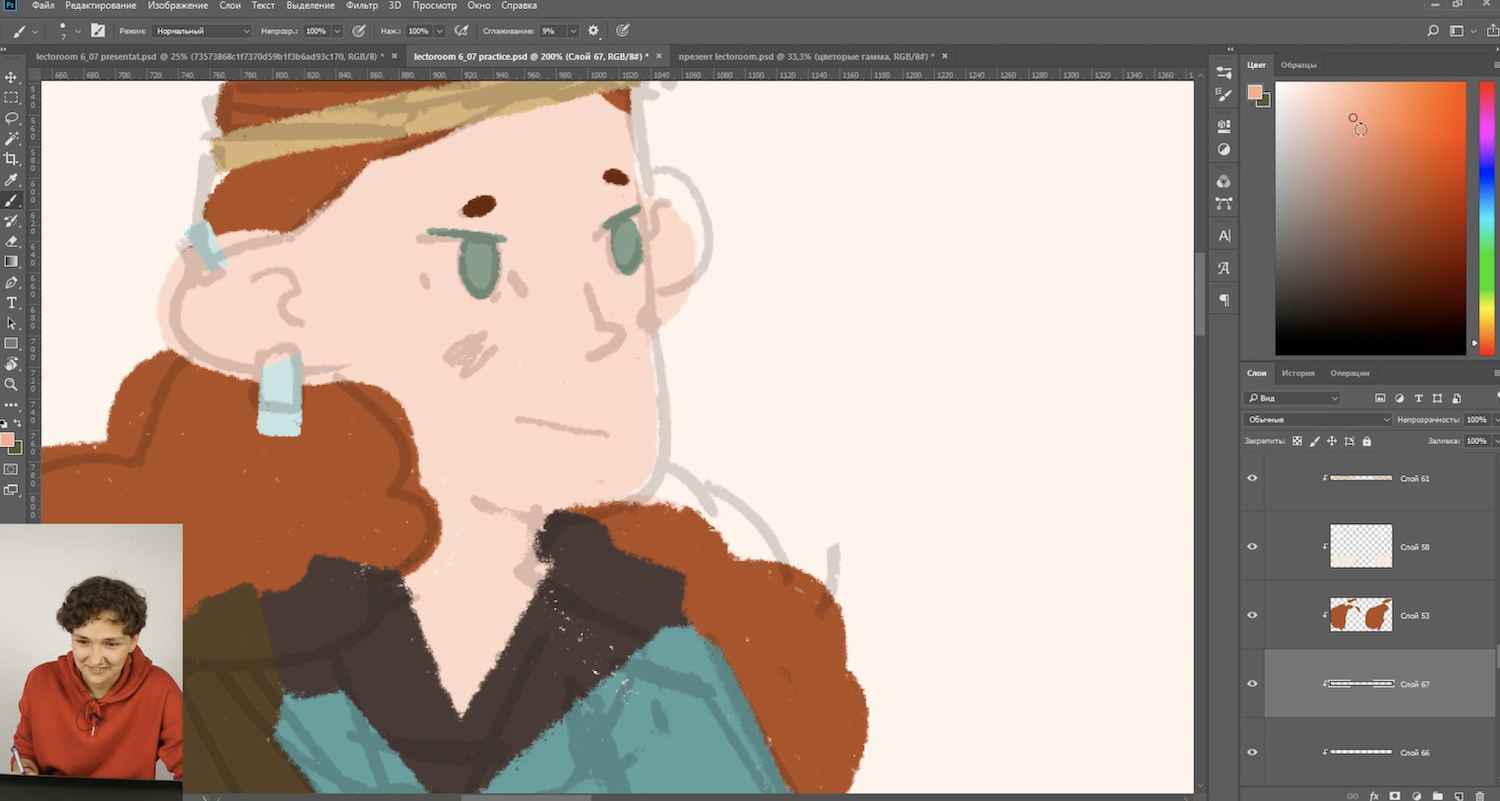The height and width of the screenshot is (801, 1500).
Task: Hide layer Слой 58
Action: (1252, 547)
